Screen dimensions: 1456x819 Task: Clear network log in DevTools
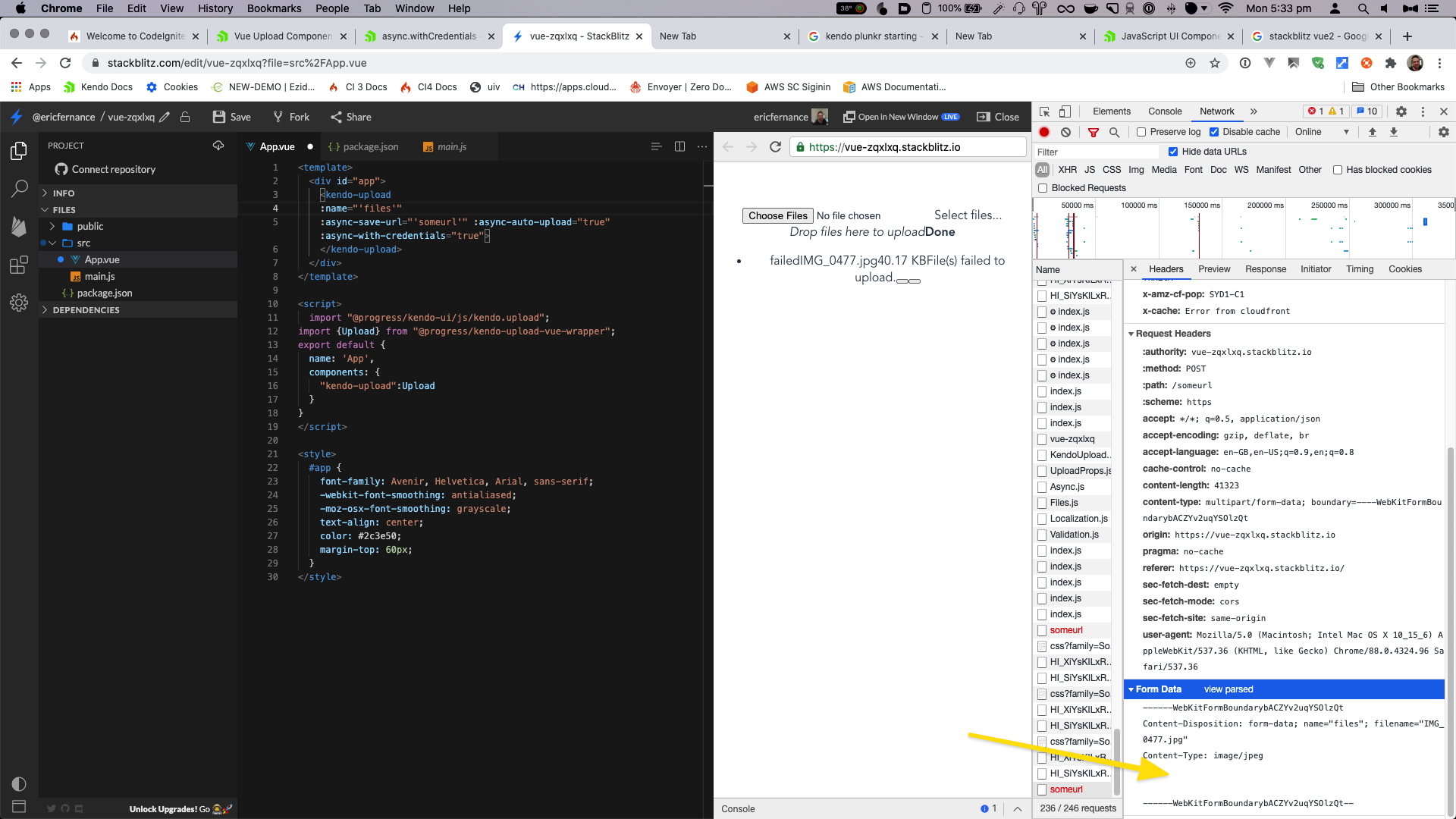pos(1065,132)
